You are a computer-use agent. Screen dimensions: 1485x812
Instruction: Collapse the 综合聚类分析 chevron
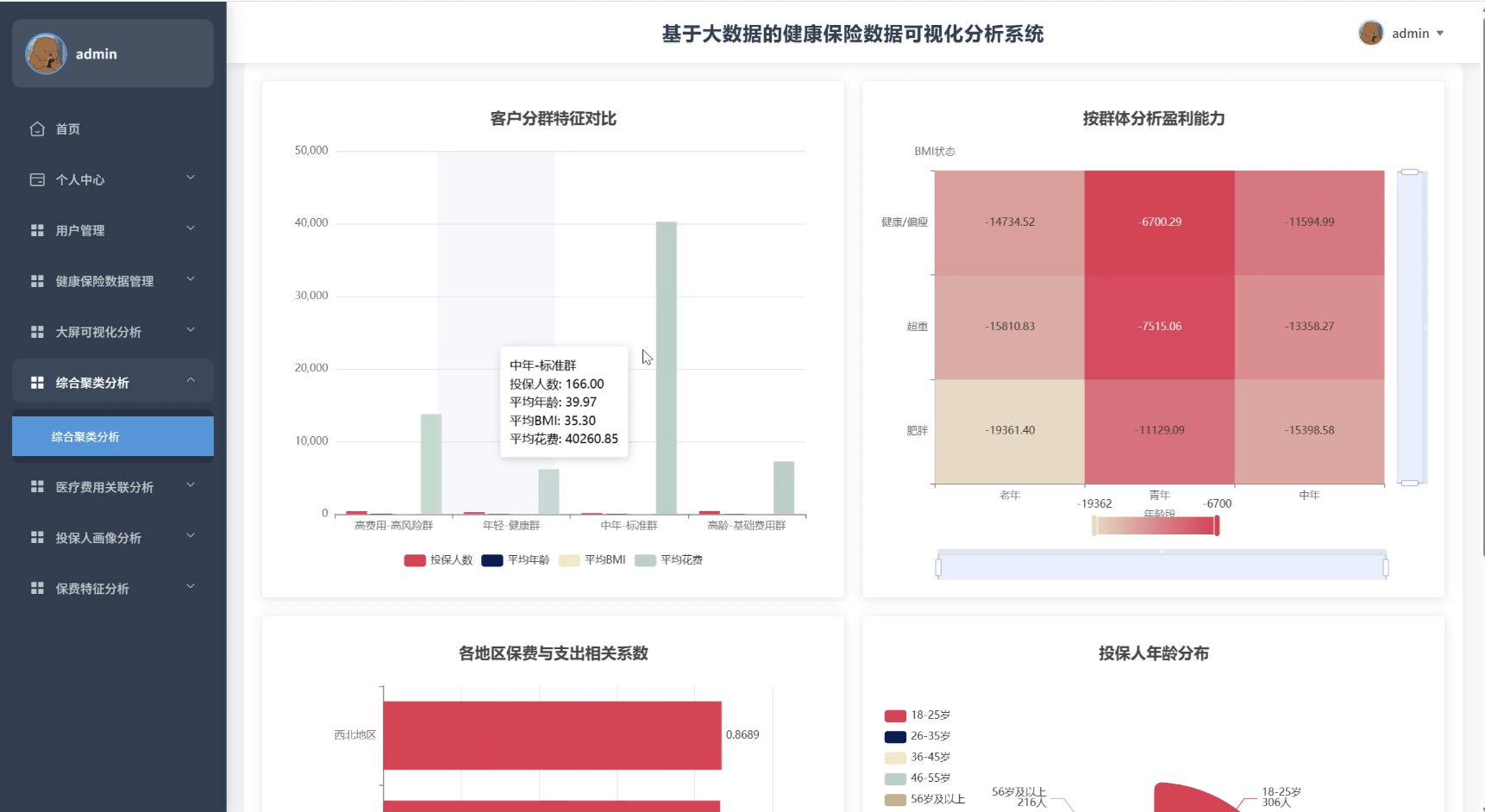point(191,380)
